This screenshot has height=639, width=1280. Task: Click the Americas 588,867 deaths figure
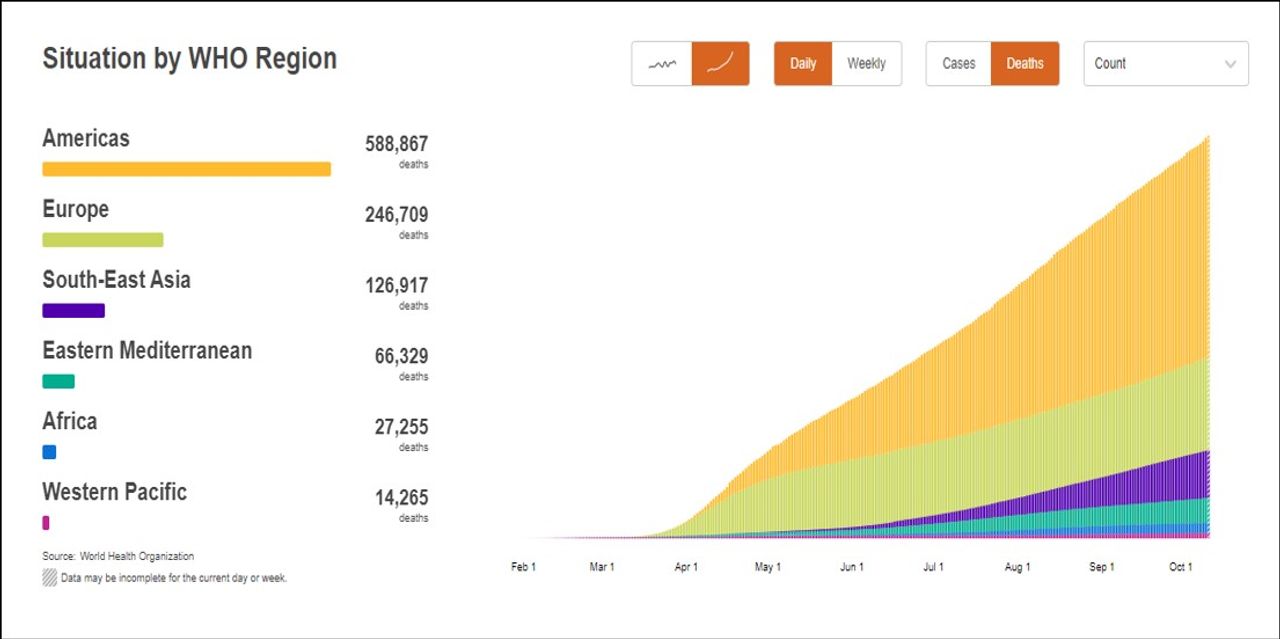[396, 145]
